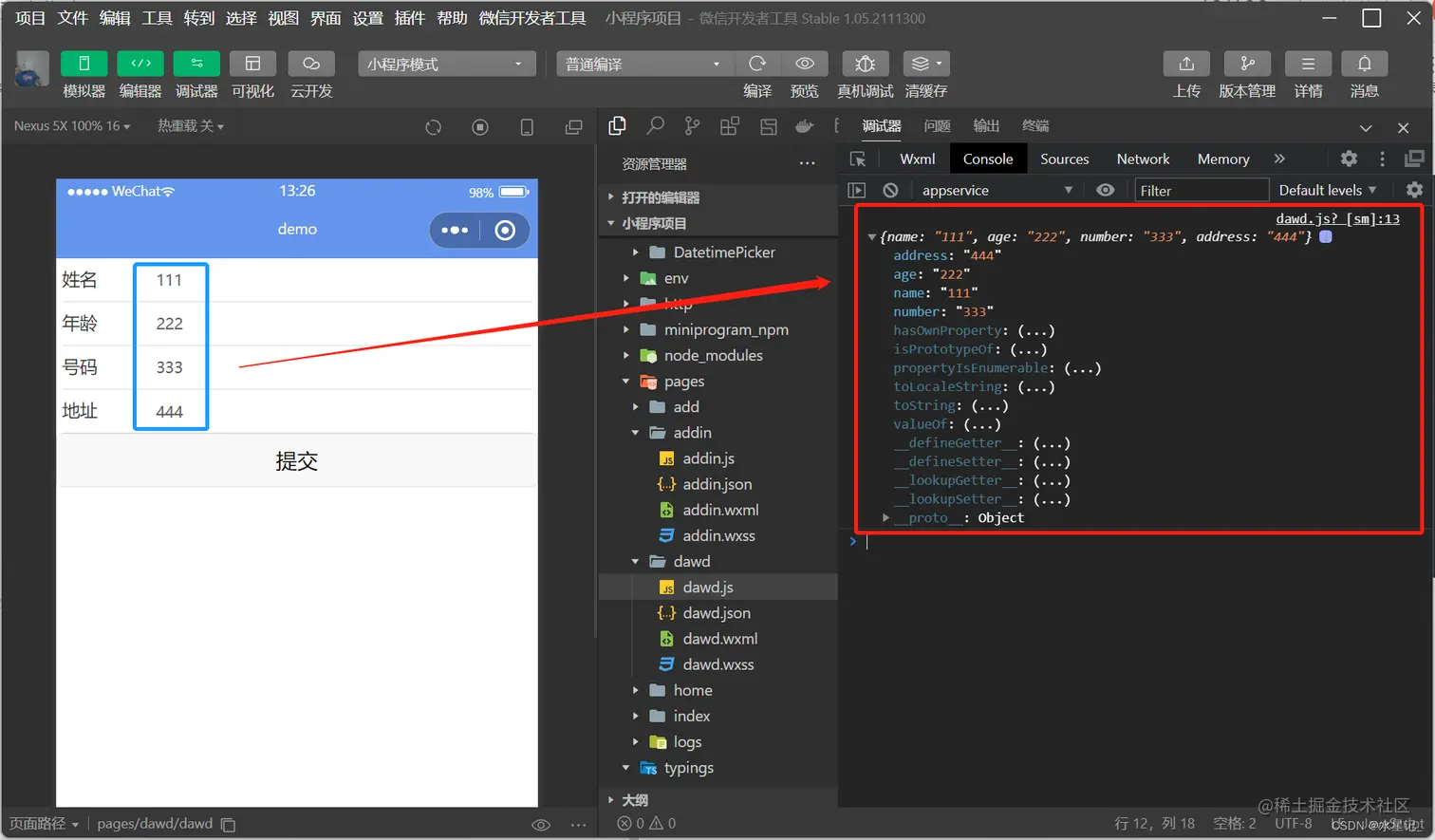Open the 工具 (Tools) menu
The height and width of the screenshot is (840, 1435).
[157, 18]
